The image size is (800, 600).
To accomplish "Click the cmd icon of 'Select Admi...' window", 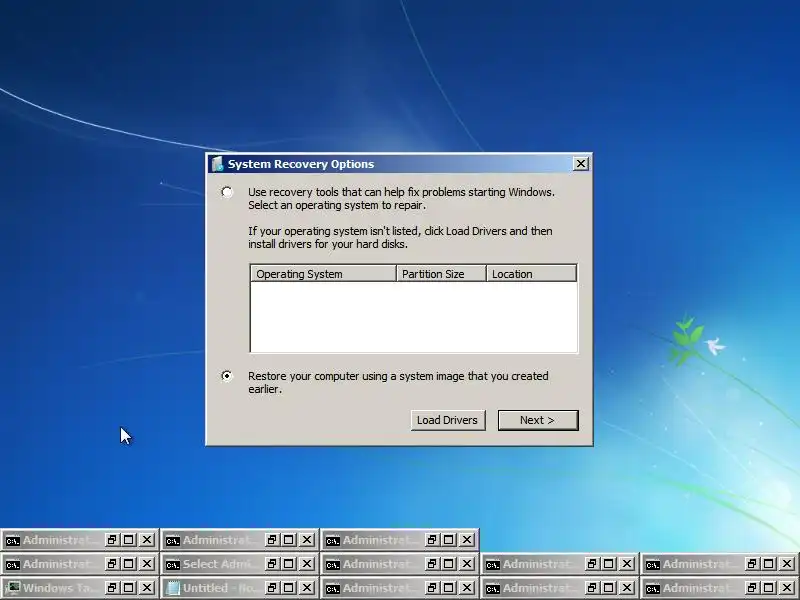I will pos(173,564).
